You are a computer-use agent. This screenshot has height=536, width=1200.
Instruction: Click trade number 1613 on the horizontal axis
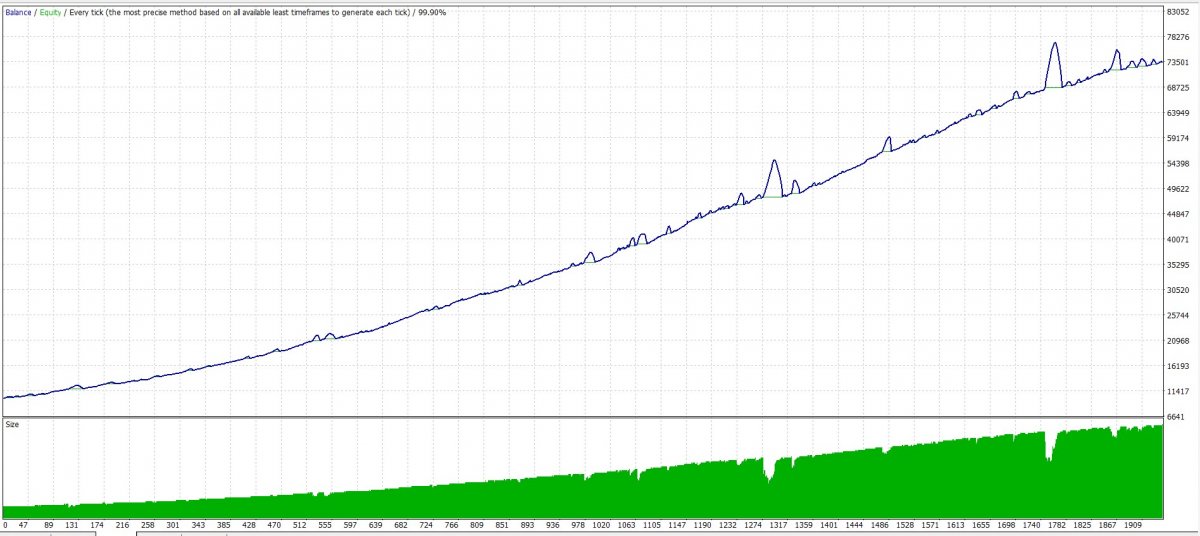pyautogui.click(x=956, y=524)
